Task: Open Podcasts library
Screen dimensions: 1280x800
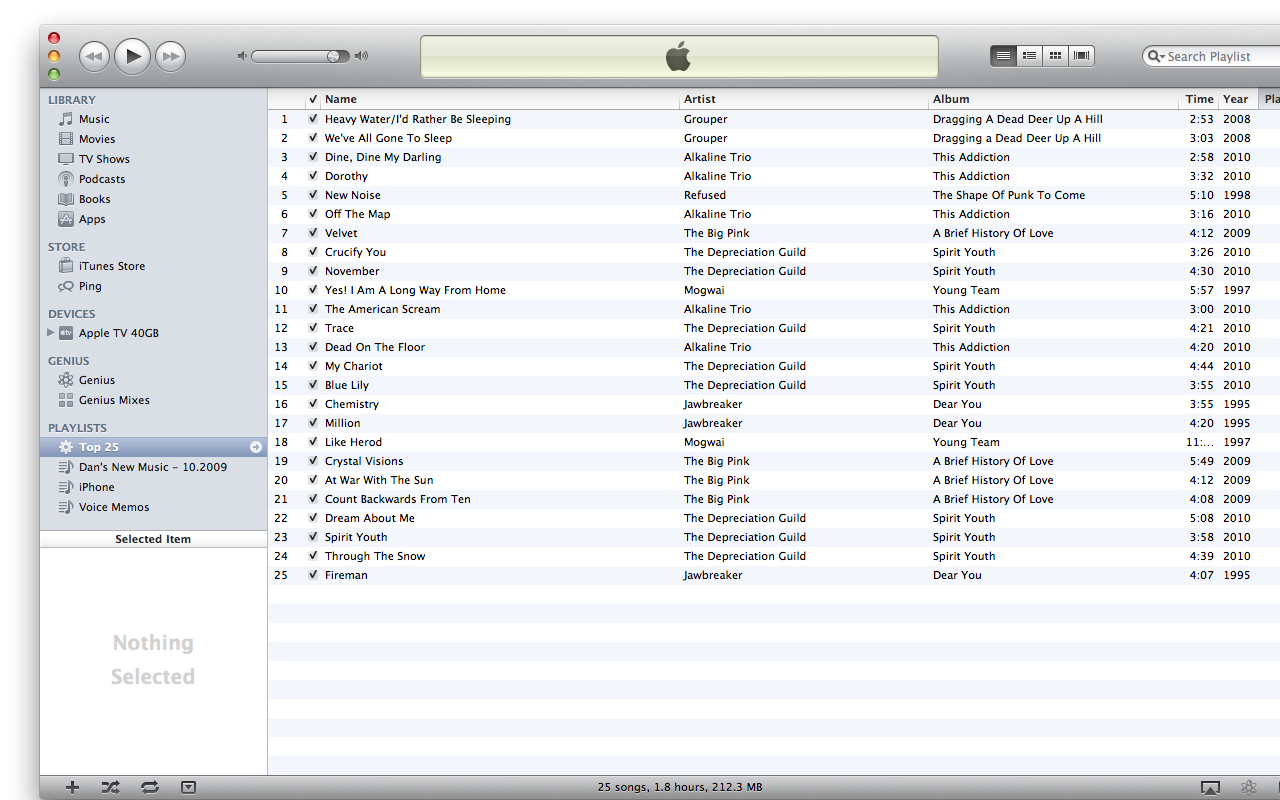Action: pyautogui.click(x=102, y=179)
